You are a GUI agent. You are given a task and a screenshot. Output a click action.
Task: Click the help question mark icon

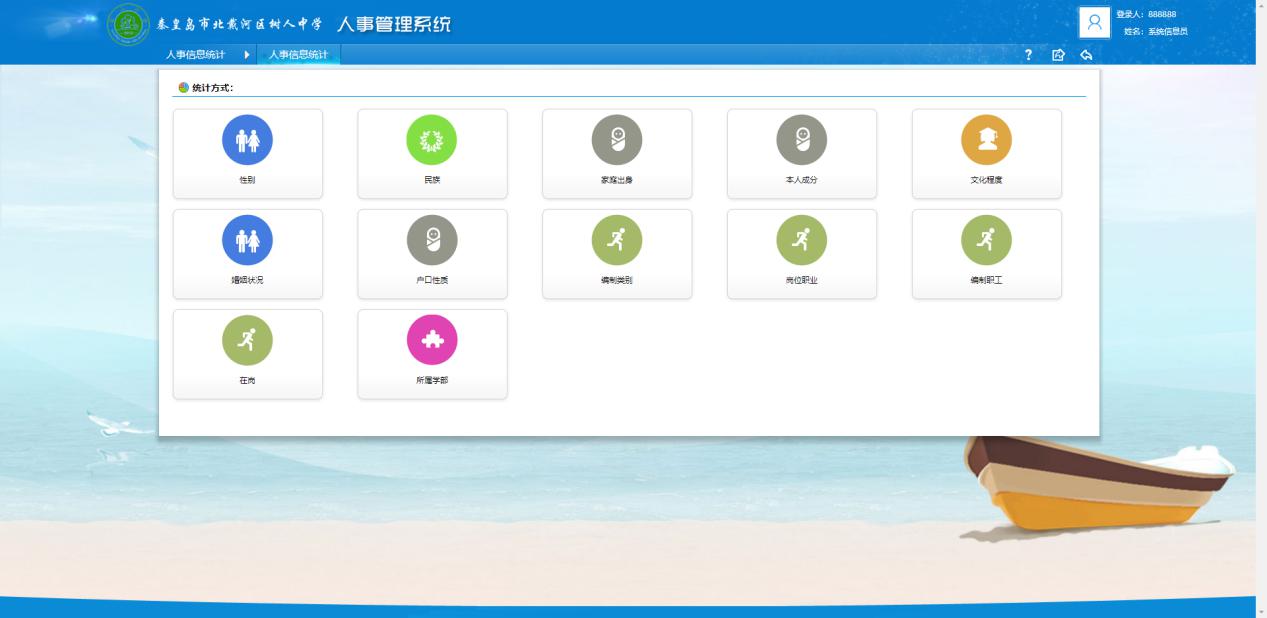tap(1029, 55)
